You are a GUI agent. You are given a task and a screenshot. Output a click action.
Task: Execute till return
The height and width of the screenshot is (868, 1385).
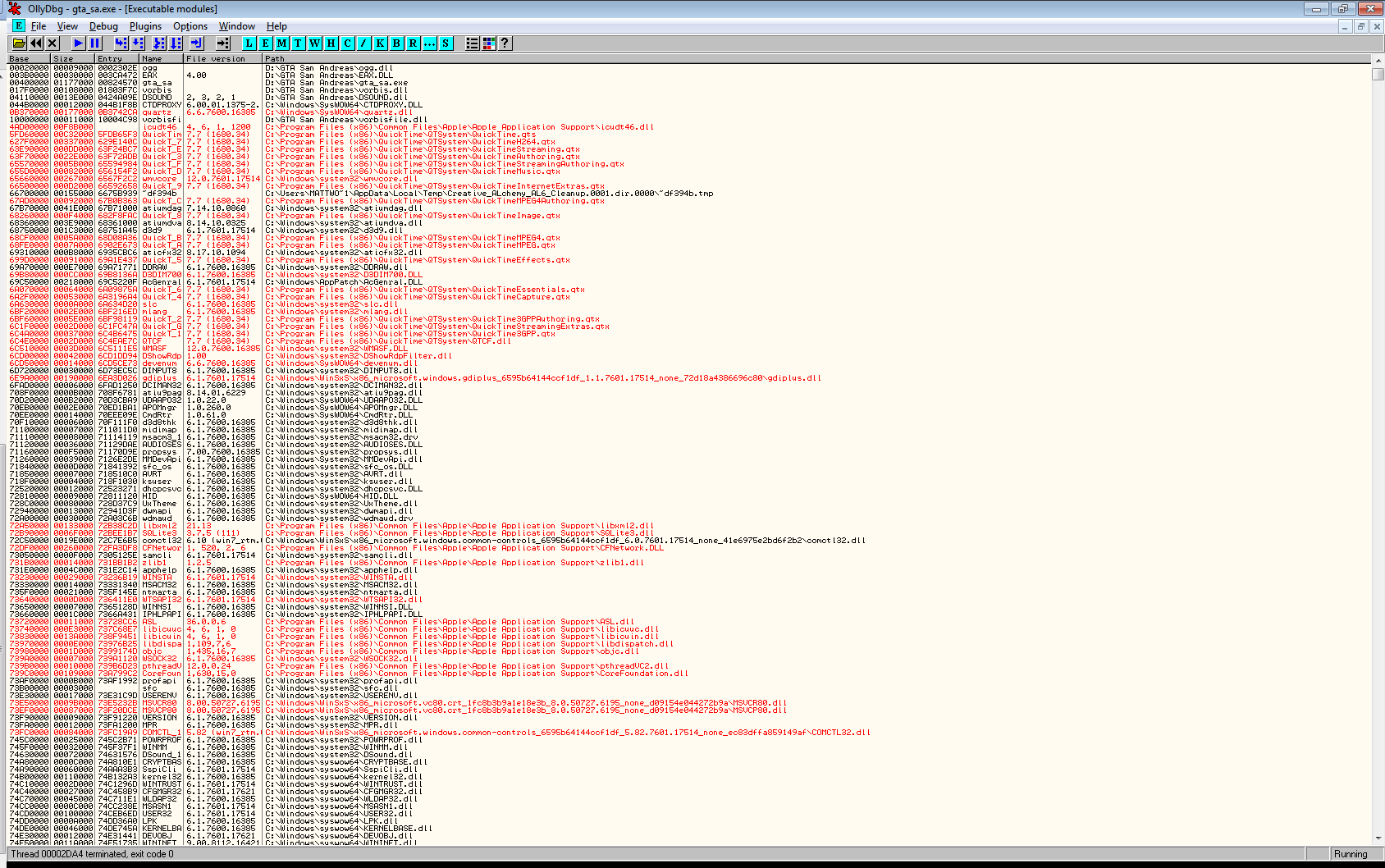point(196,43)
